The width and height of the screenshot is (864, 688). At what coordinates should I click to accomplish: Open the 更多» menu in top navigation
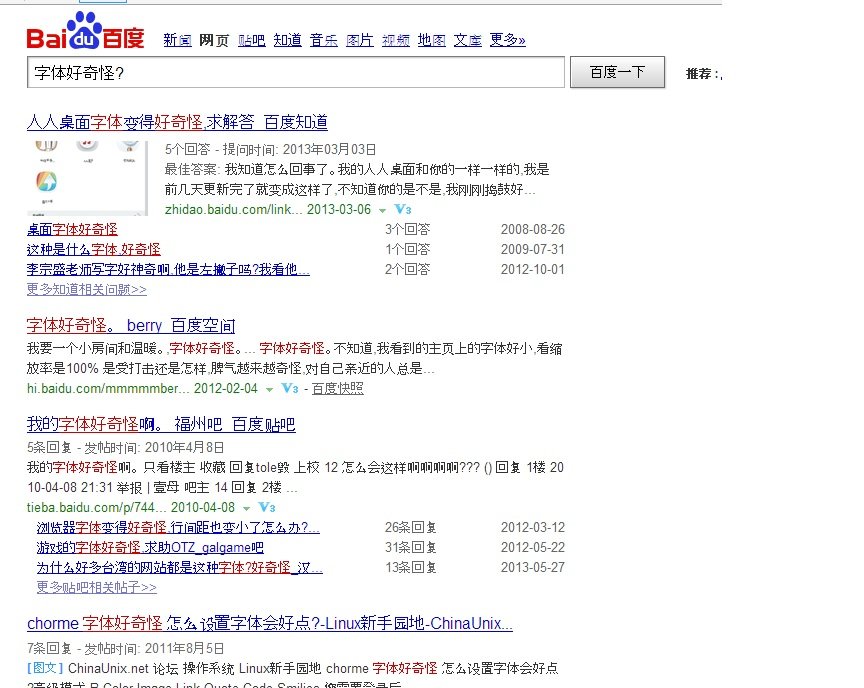[507, 40]
